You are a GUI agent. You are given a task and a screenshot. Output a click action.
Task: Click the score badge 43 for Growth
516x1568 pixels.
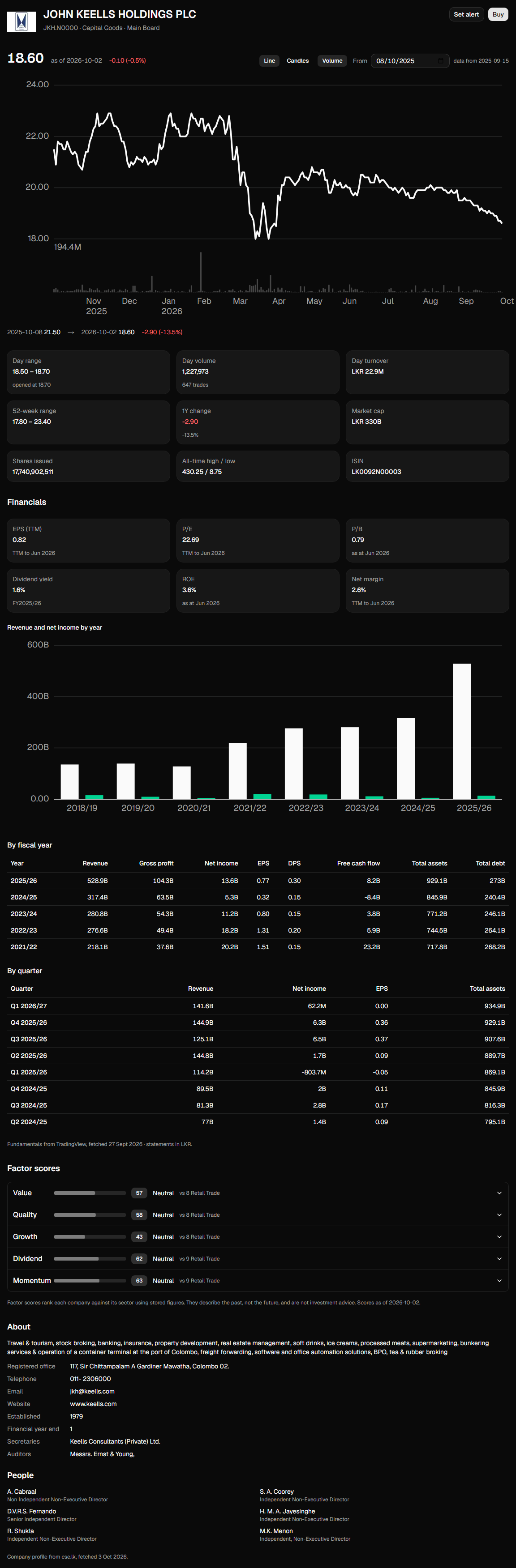[139, 1237]
